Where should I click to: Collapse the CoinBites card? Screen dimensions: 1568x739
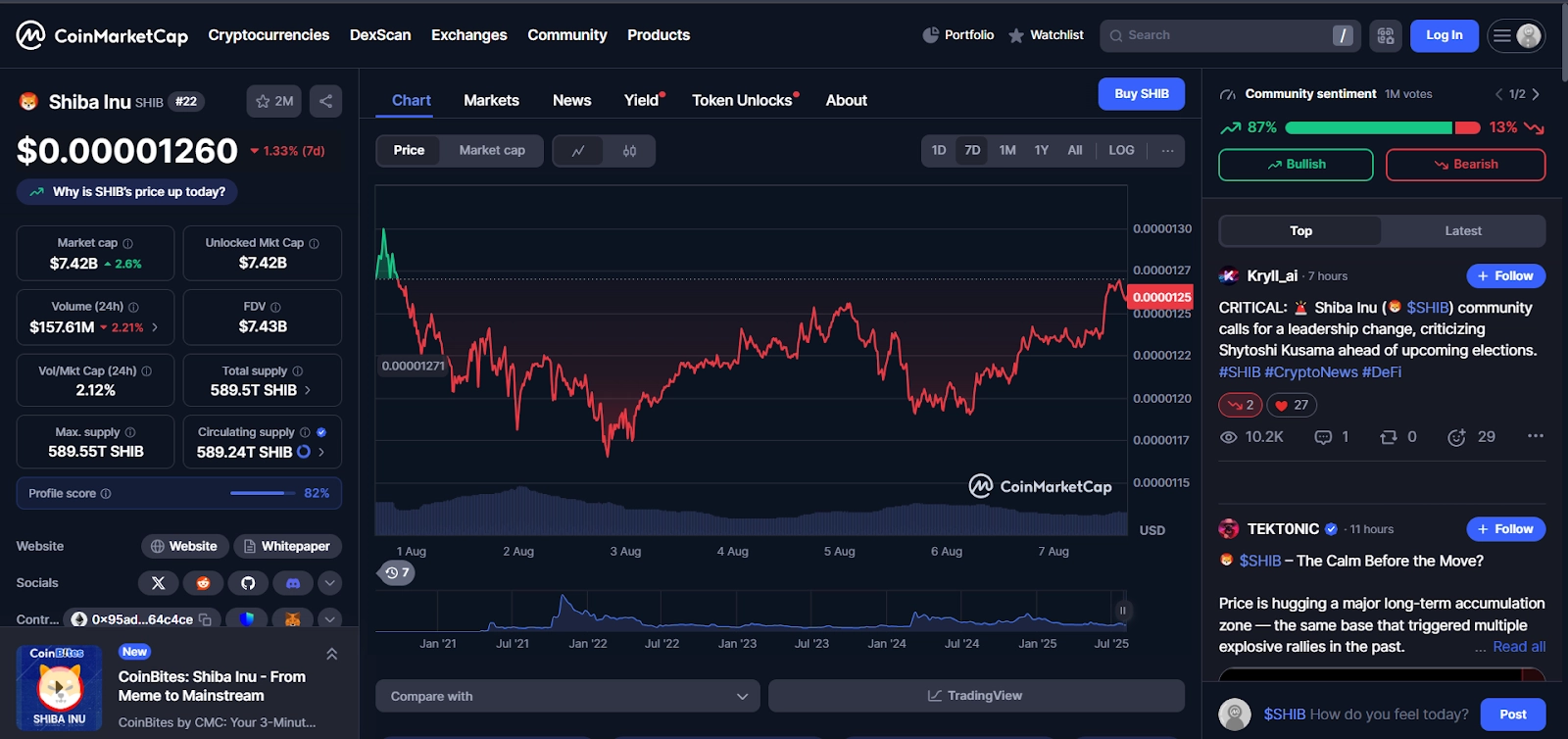coord(331,654)
